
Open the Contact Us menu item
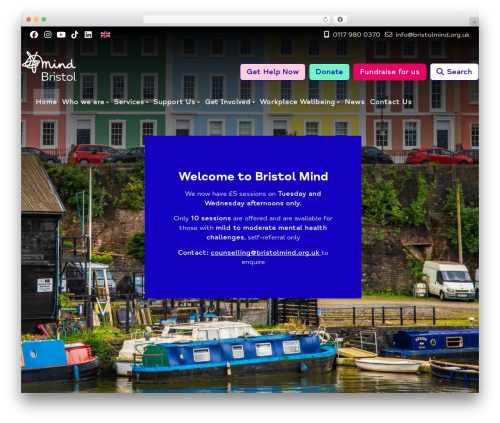[x=391, y=102]
